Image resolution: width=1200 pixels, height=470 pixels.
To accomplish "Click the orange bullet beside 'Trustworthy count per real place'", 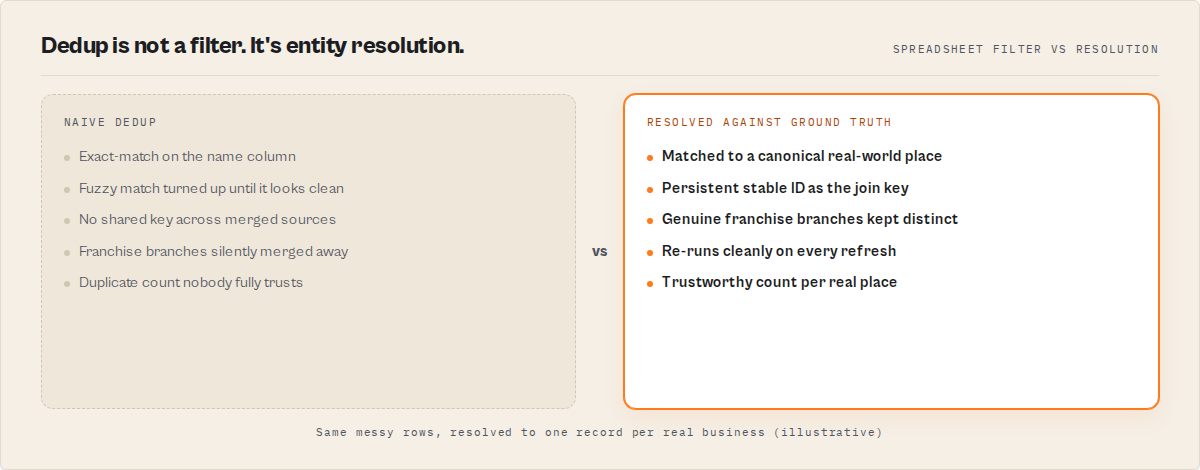I will pyautogui.click(x=650, y=284).
